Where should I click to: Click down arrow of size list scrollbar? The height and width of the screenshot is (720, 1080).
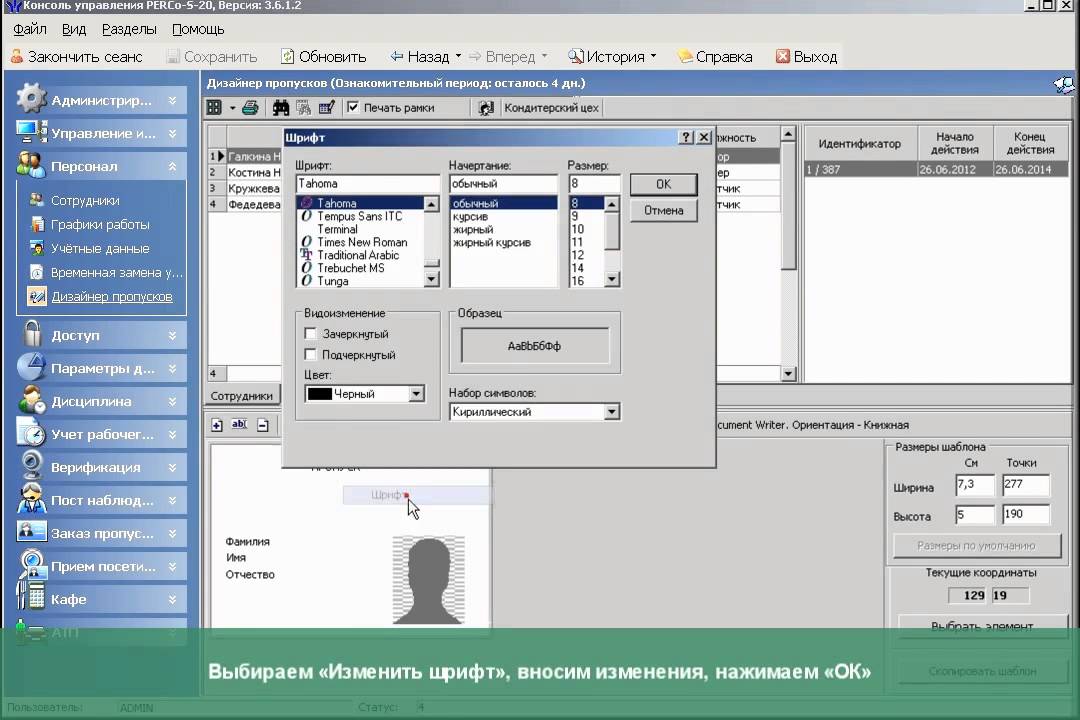612,279
